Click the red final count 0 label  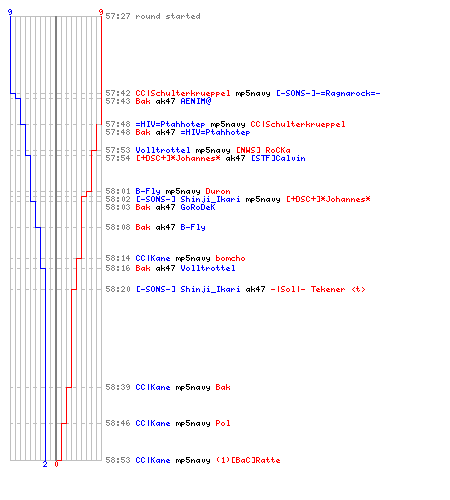pyautogui.click(x=56, y=464)
